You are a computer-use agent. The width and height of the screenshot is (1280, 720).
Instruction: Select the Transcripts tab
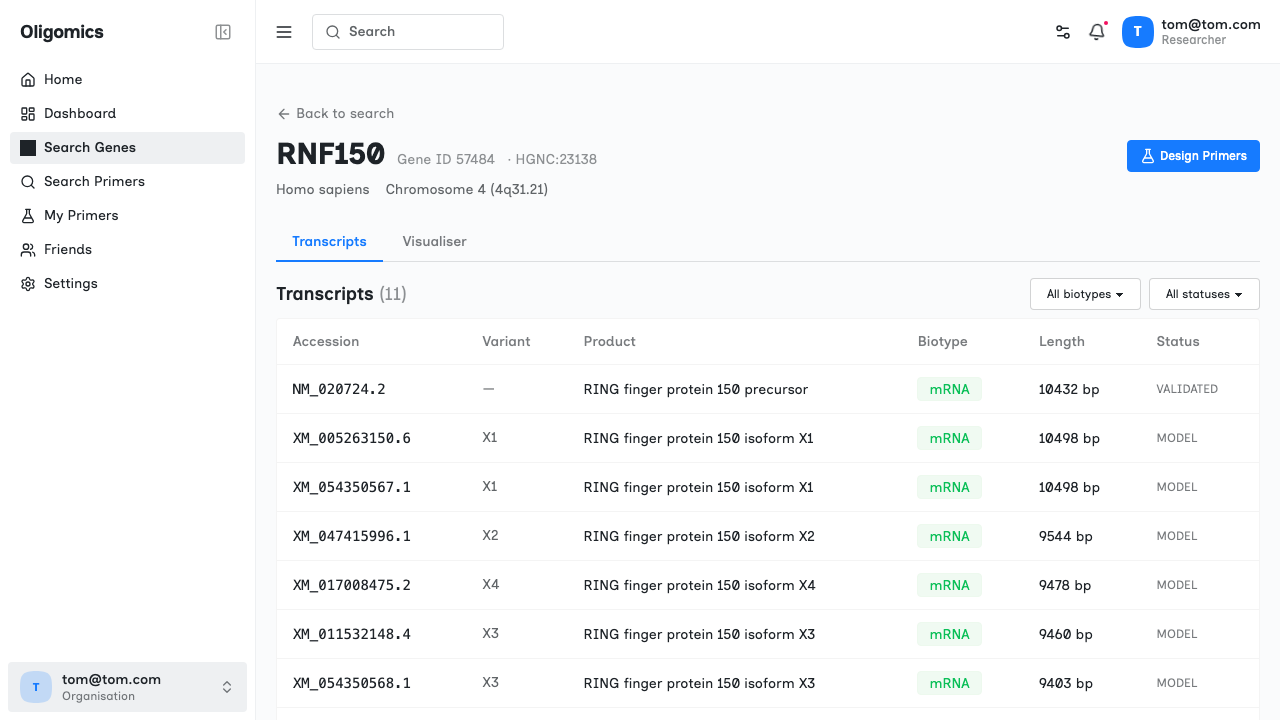(x=329, y=241)
